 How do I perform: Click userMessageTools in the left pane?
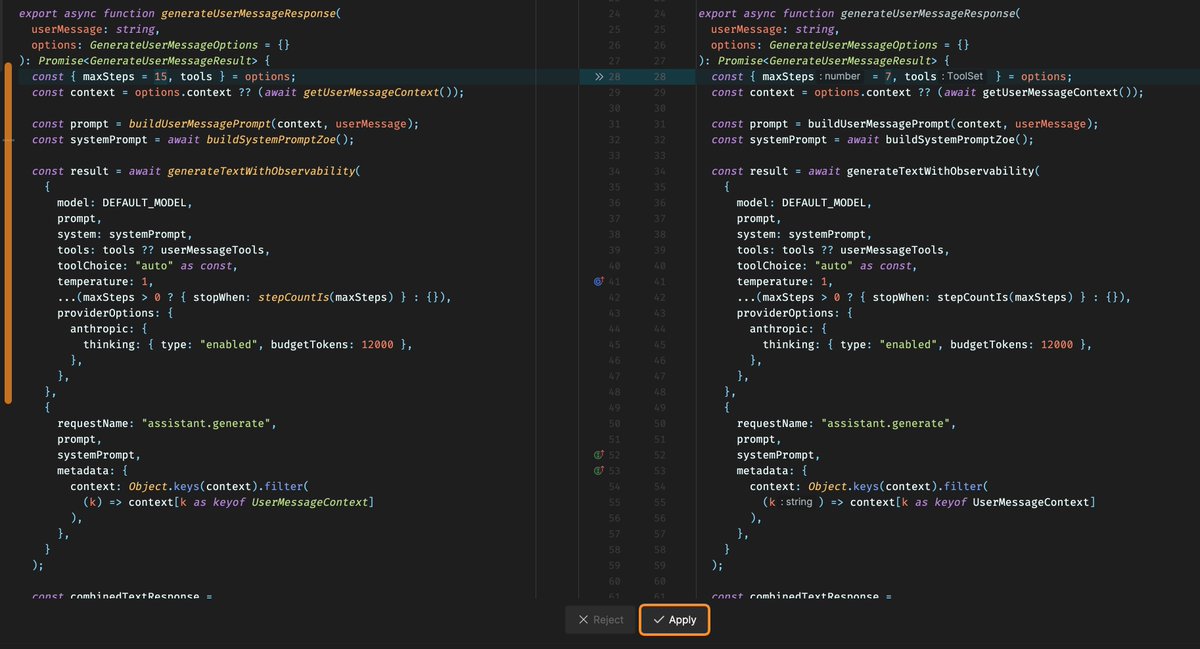pyautogui.click(x=214, y=250)
